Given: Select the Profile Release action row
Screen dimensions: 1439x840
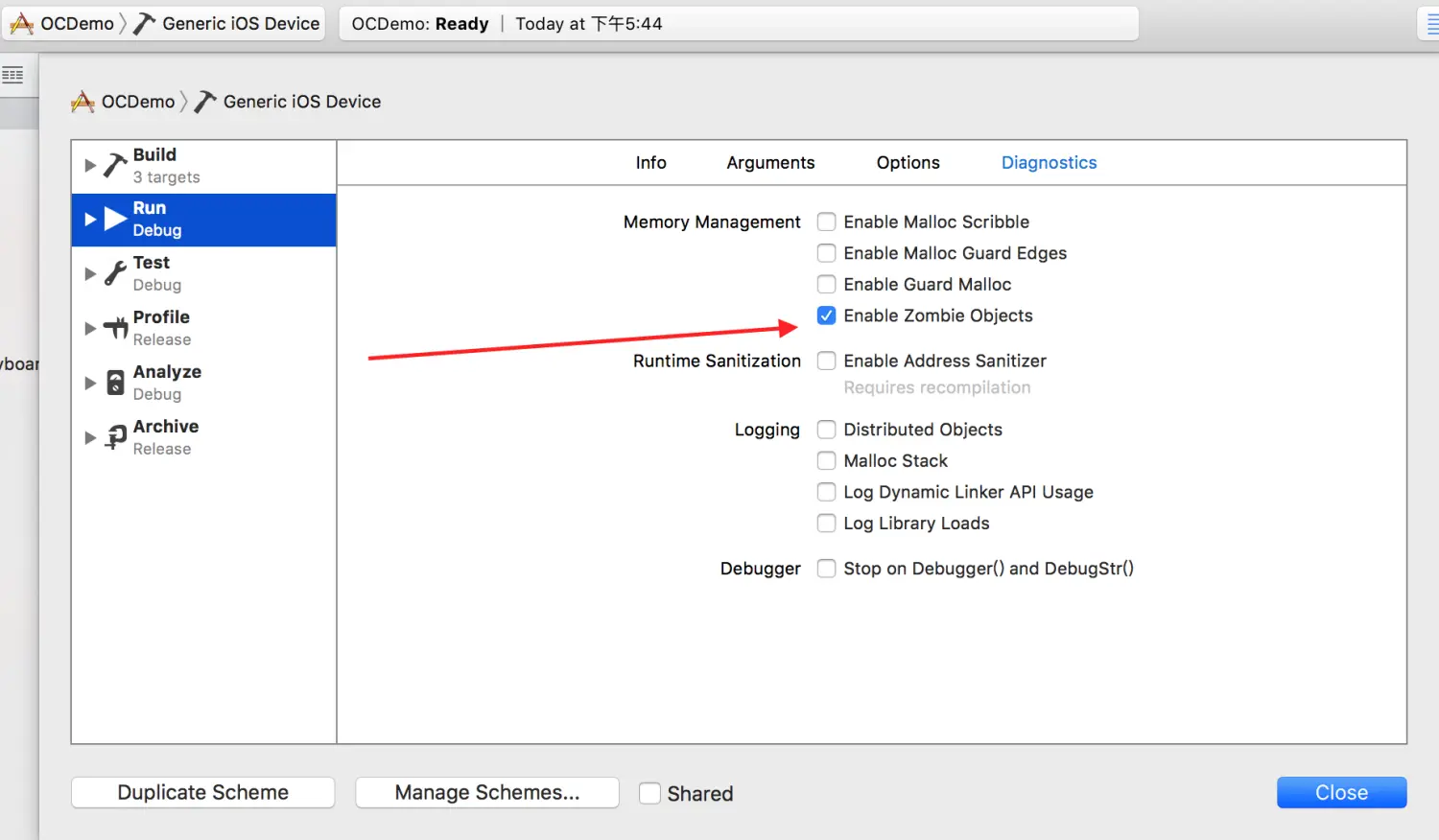Looking at the screenshot, I should point(203,329).
